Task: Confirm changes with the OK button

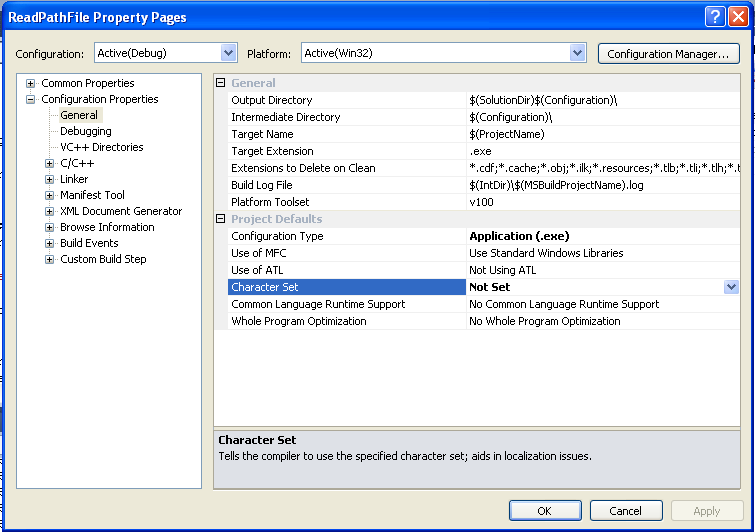Action: pos(545,510)
